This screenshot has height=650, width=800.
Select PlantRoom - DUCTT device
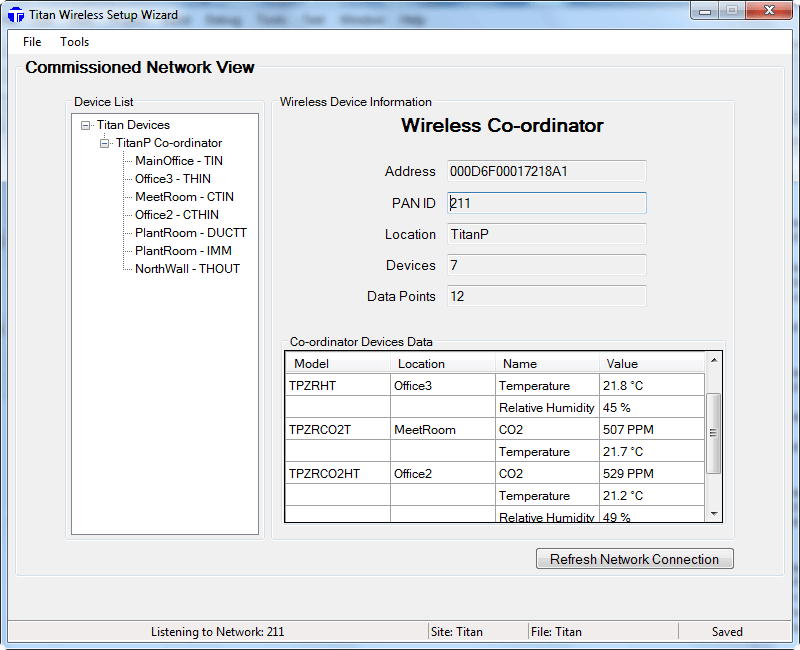coord(191,233)
